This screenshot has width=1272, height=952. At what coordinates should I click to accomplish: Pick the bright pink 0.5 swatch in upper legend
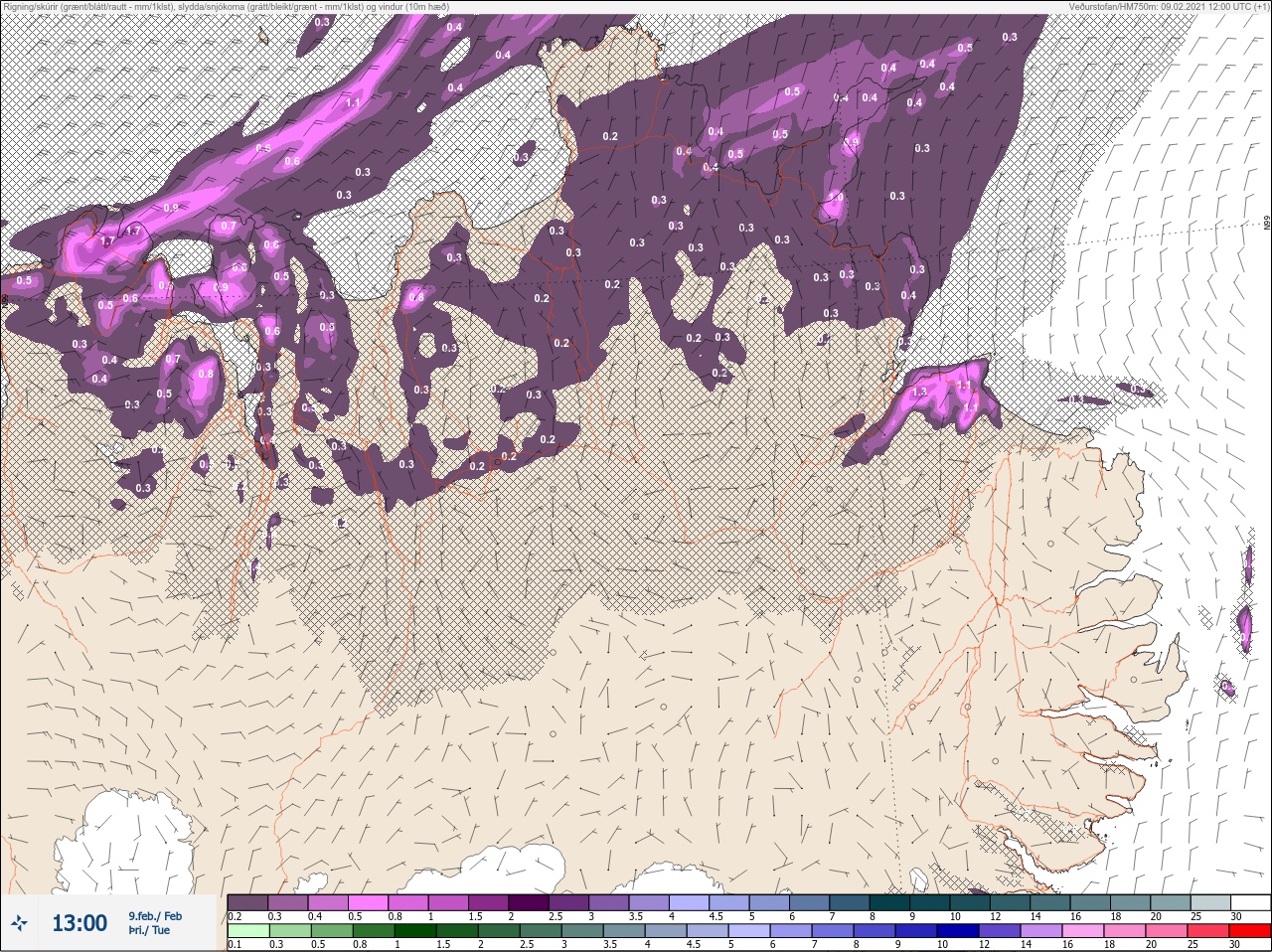pos(370,902)
